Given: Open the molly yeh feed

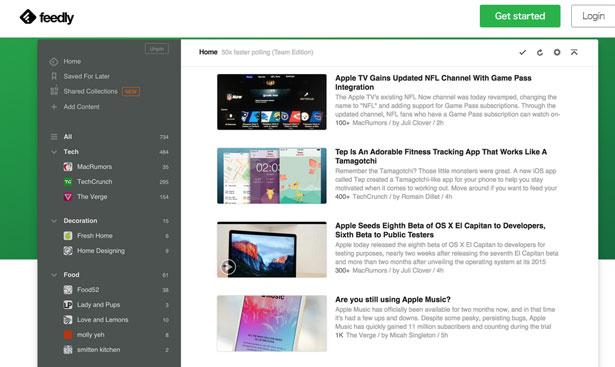Looking at the screenshot, I should coord(91,334).
